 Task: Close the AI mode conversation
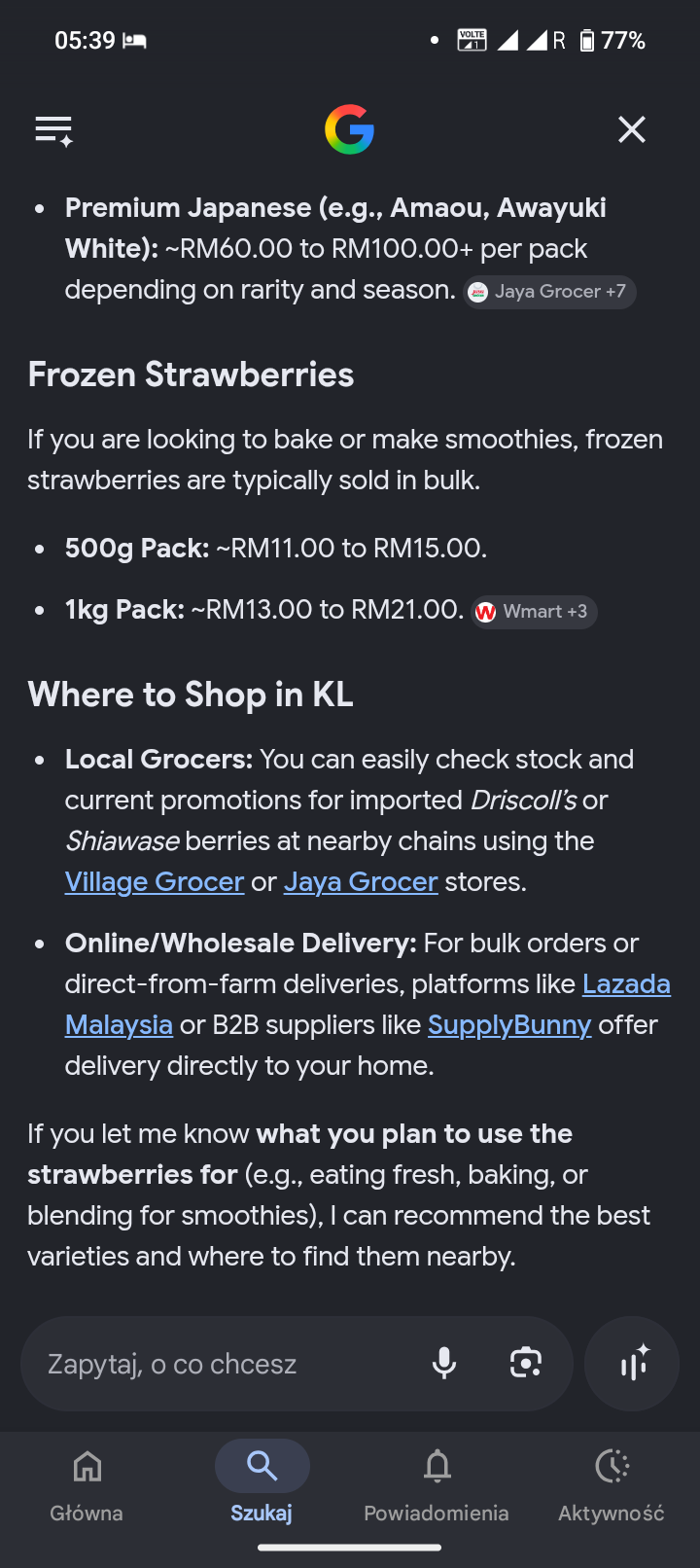coord(632,129)
